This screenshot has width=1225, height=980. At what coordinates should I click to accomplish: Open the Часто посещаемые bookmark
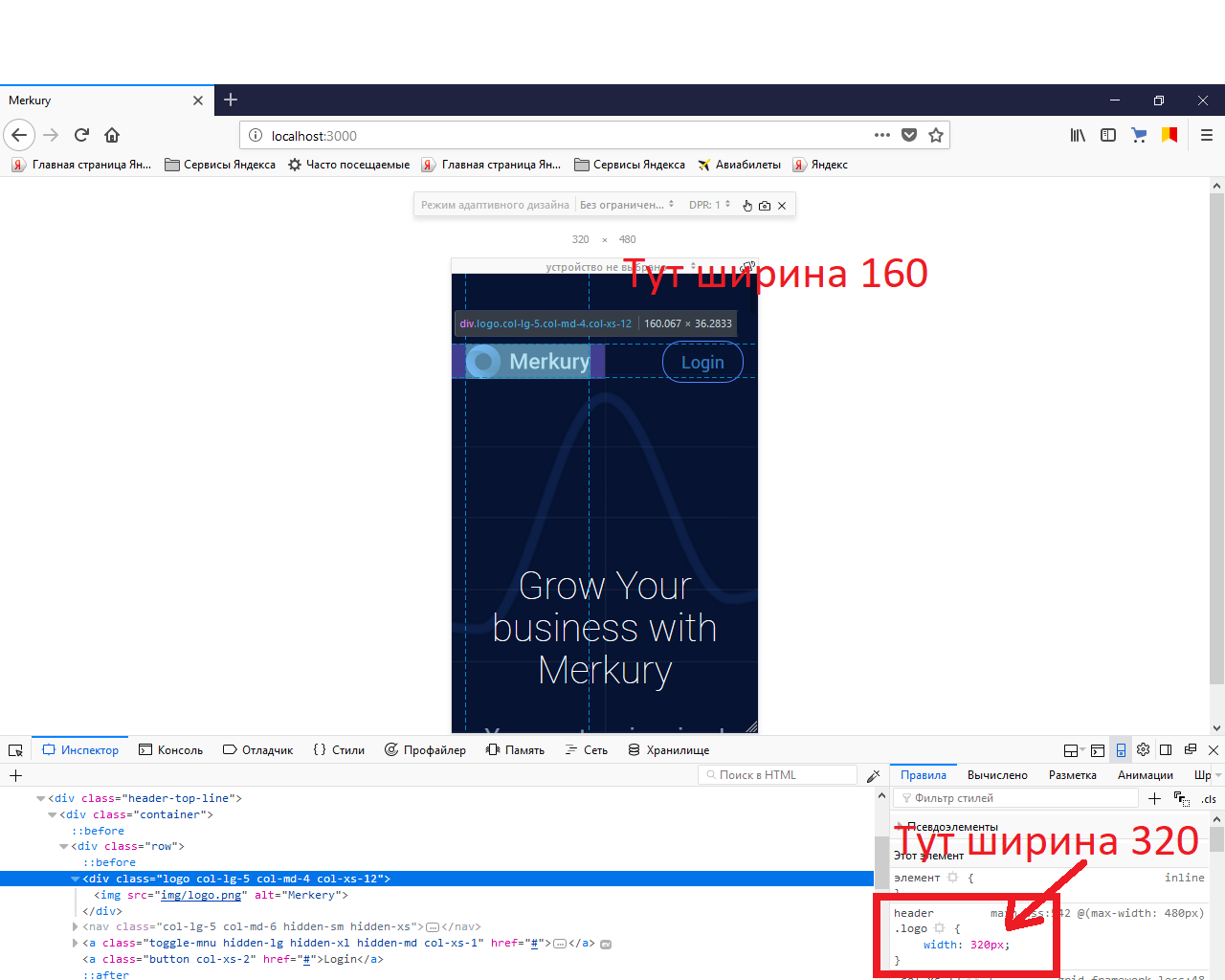[x=348, y=165]
